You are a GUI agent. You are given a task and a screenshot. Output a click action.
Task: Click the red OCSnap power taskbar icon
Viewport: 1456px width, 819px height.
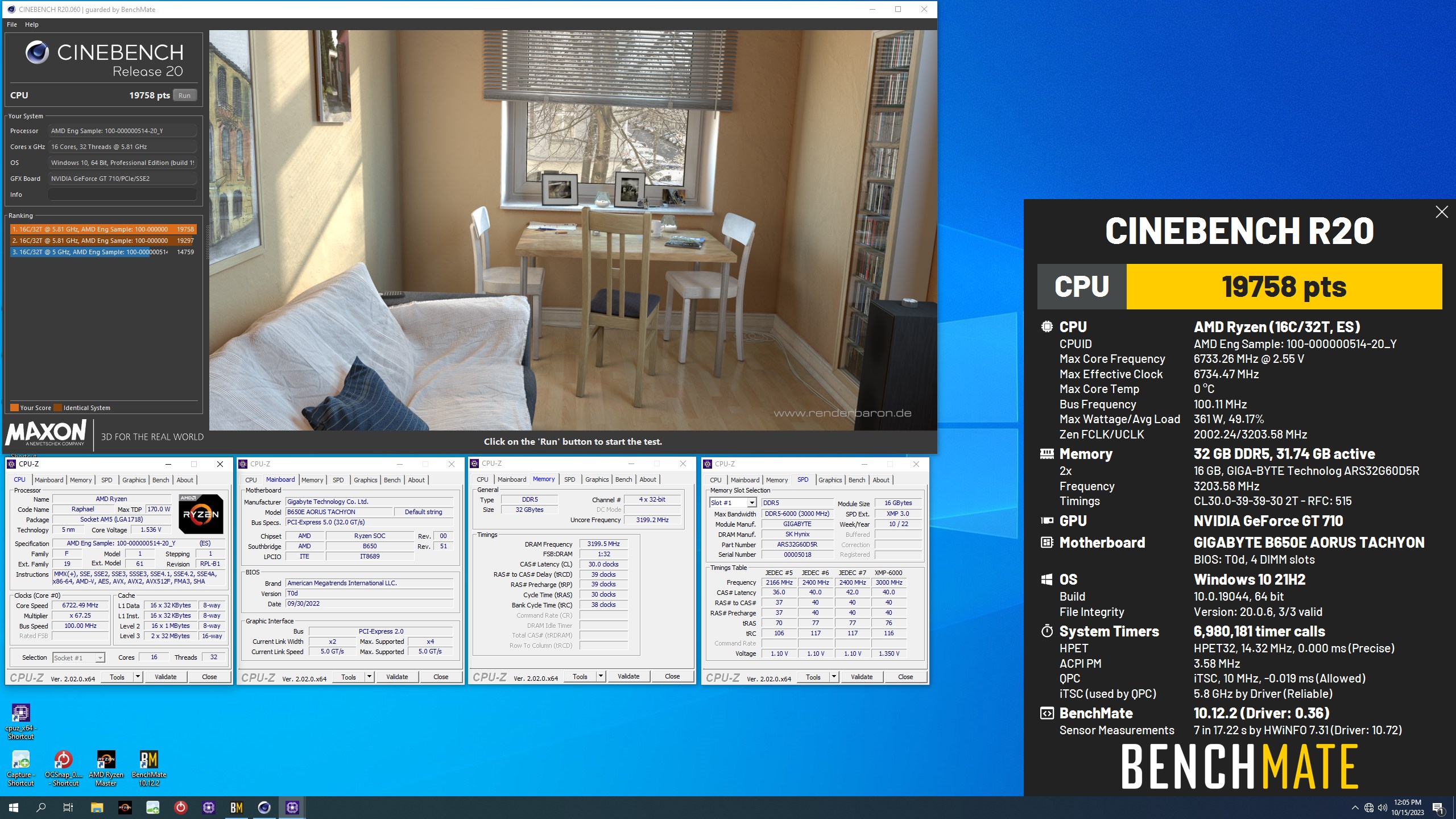pyautogui.click(x=180, y=808)
